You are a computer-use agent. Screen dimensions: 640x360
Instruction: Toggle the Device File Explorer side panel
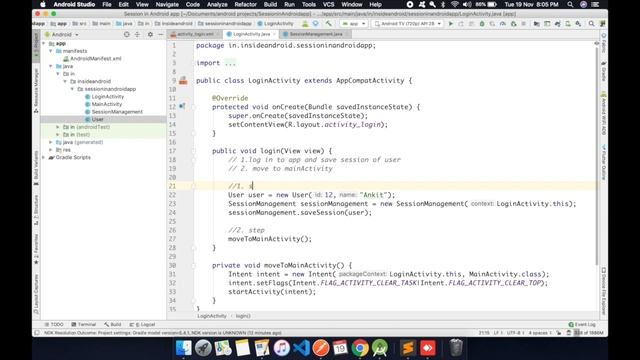[x=603, y=291]
